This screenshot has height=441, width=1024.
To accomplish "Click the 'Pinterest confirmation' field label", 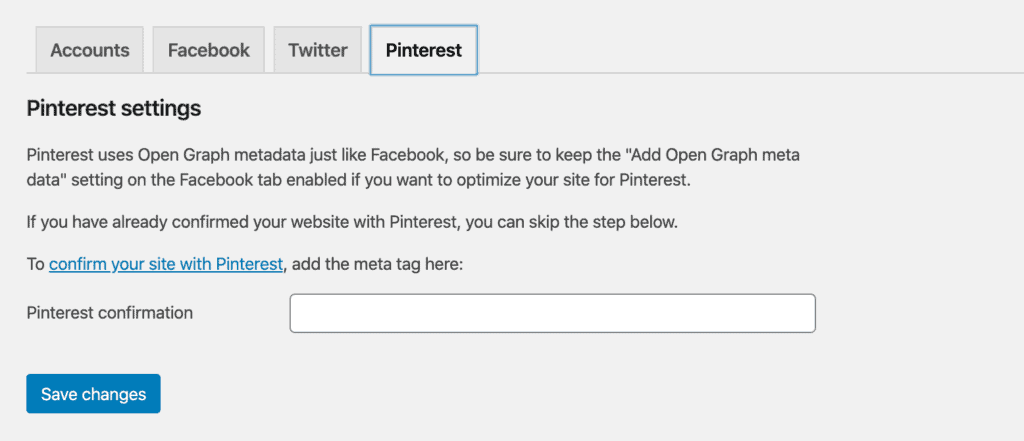I will click(x=110, y=313).
